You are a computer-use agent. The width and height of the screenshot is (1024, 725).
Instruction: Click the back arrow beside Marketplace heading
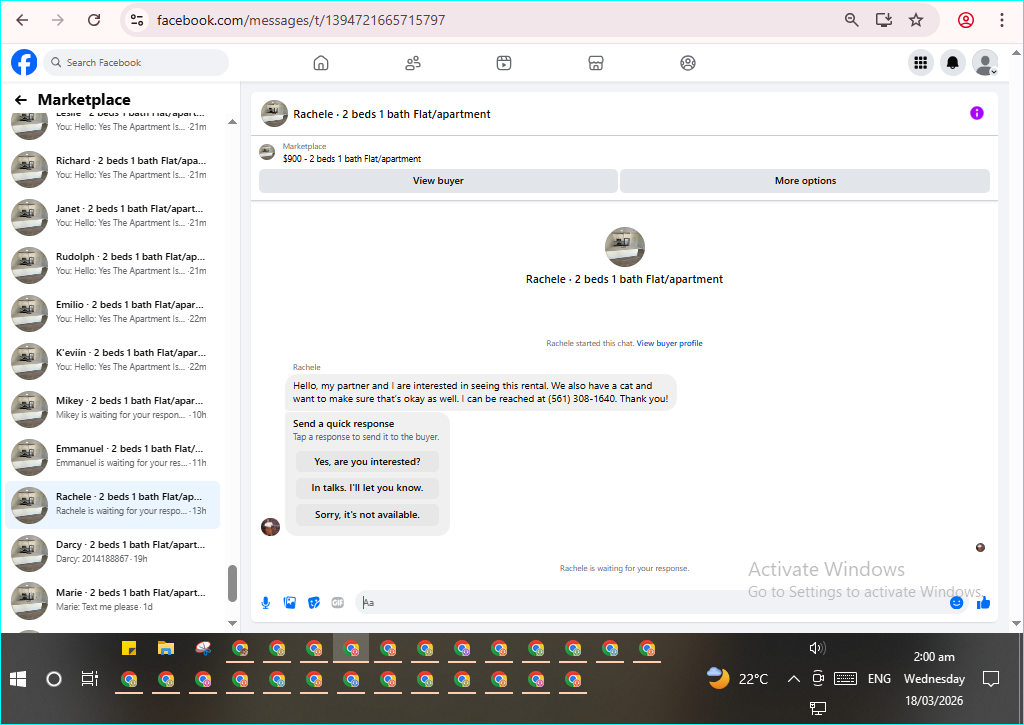(21, 100)
